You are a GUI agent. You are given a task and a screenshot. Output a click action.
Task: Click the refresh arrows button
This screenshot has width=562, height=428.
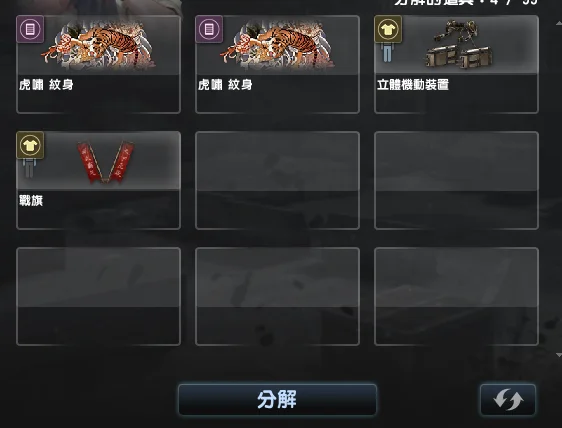click(x=508, y=400)
